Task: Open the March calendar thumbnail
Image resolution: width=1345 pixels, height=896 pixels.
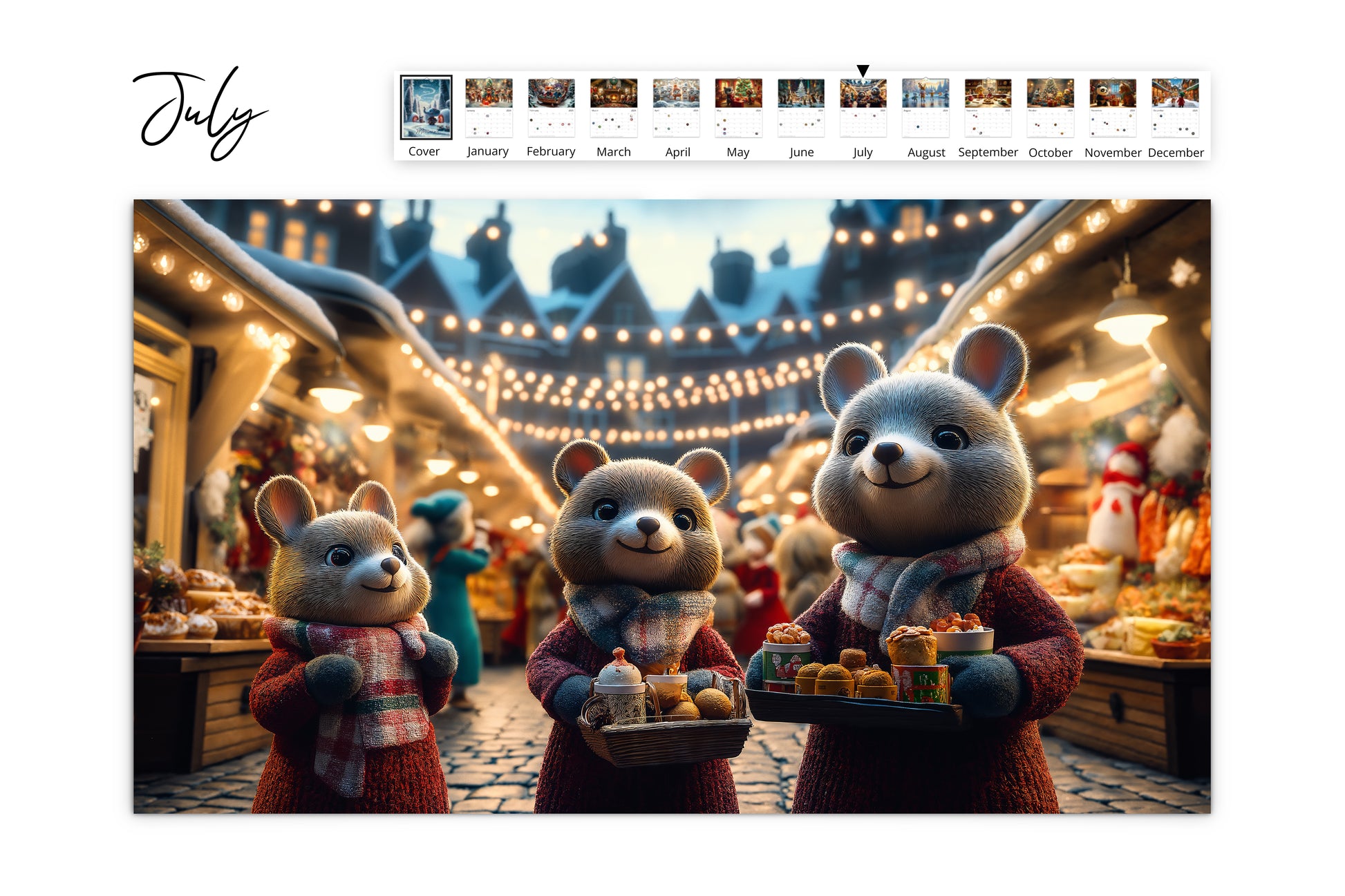Action: [614, 108]
